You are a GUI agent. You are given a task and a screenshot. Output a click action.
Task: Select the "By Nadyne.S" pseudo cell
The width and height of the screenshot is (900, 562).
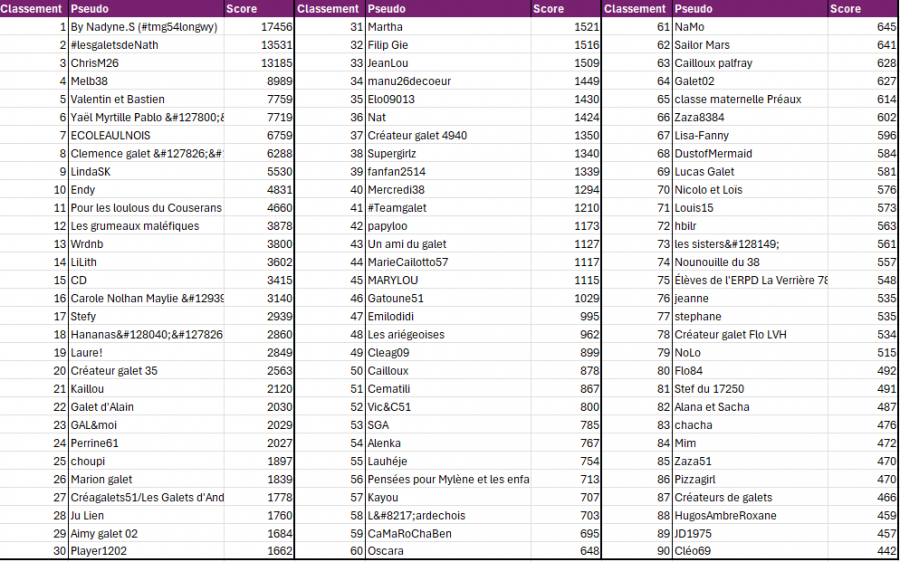coord(143,27)
